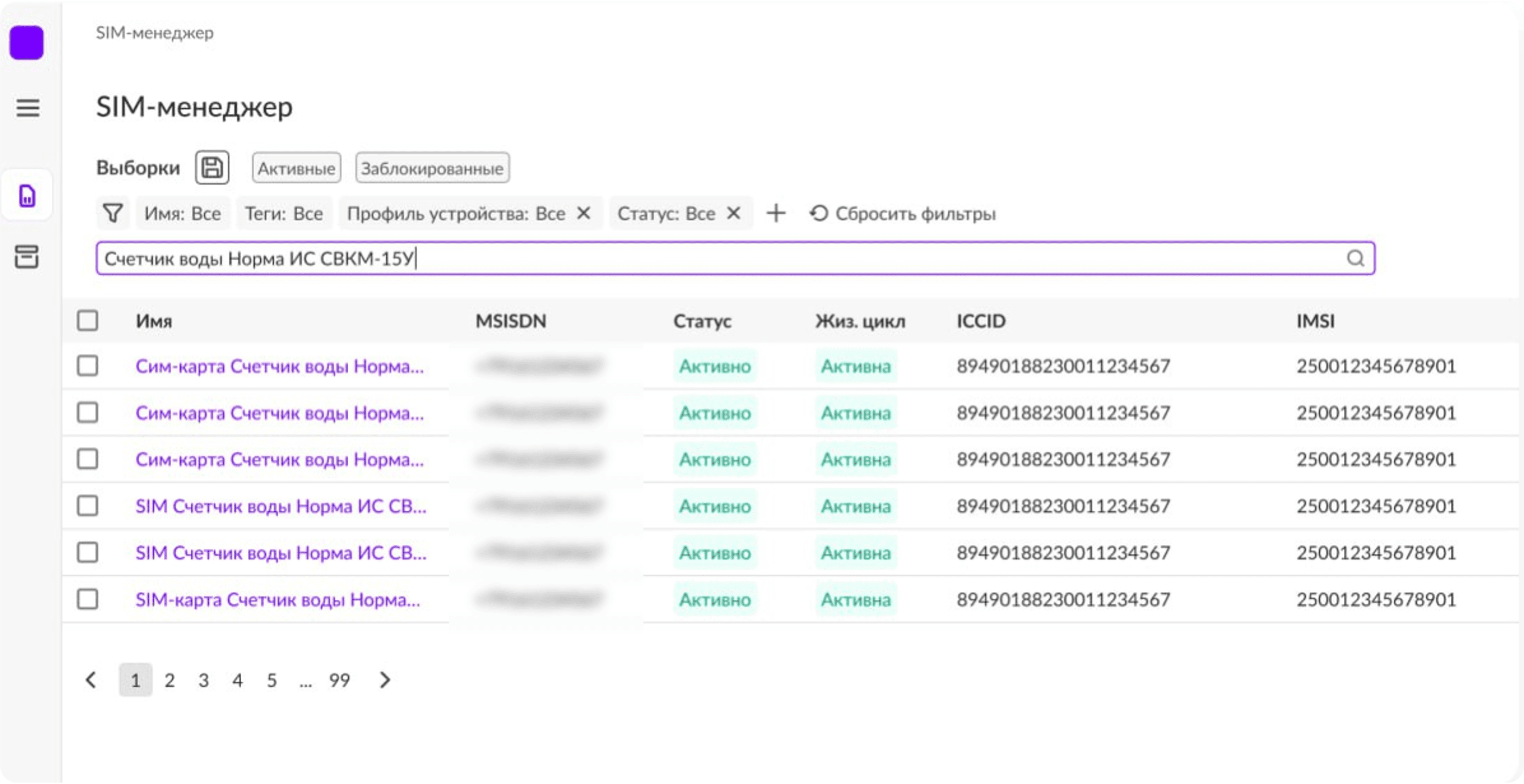Add a new filter with plus icon
Screen dimensions: 1524x784
[776, 213]
